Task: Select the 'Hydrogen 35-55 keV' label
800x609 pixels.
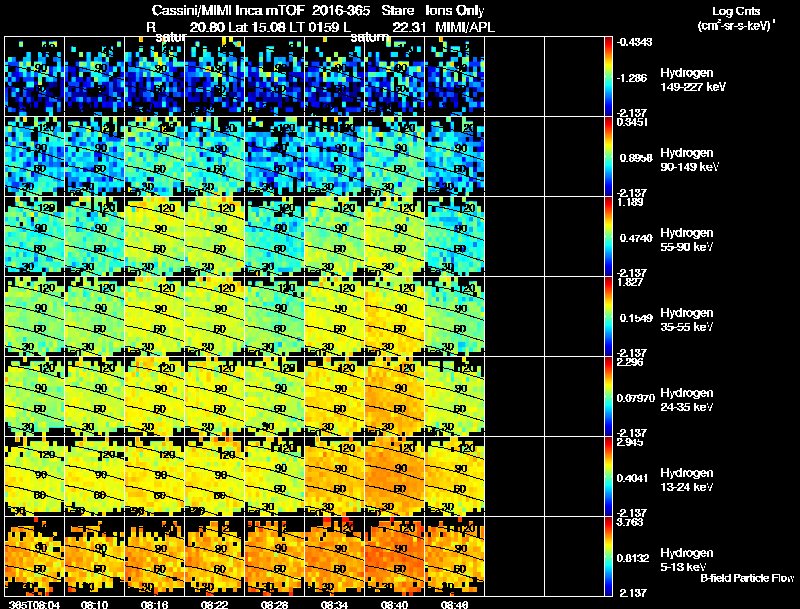Action: [687, 320]
